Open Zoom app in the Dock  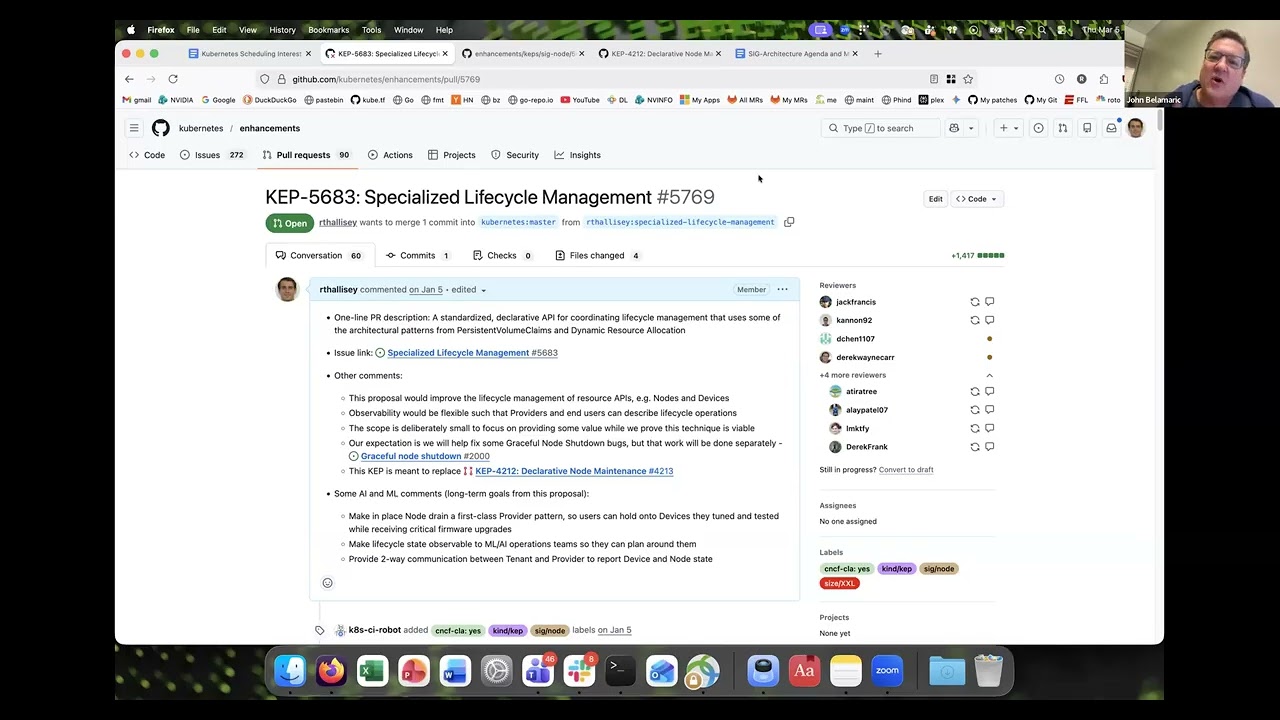887,671
